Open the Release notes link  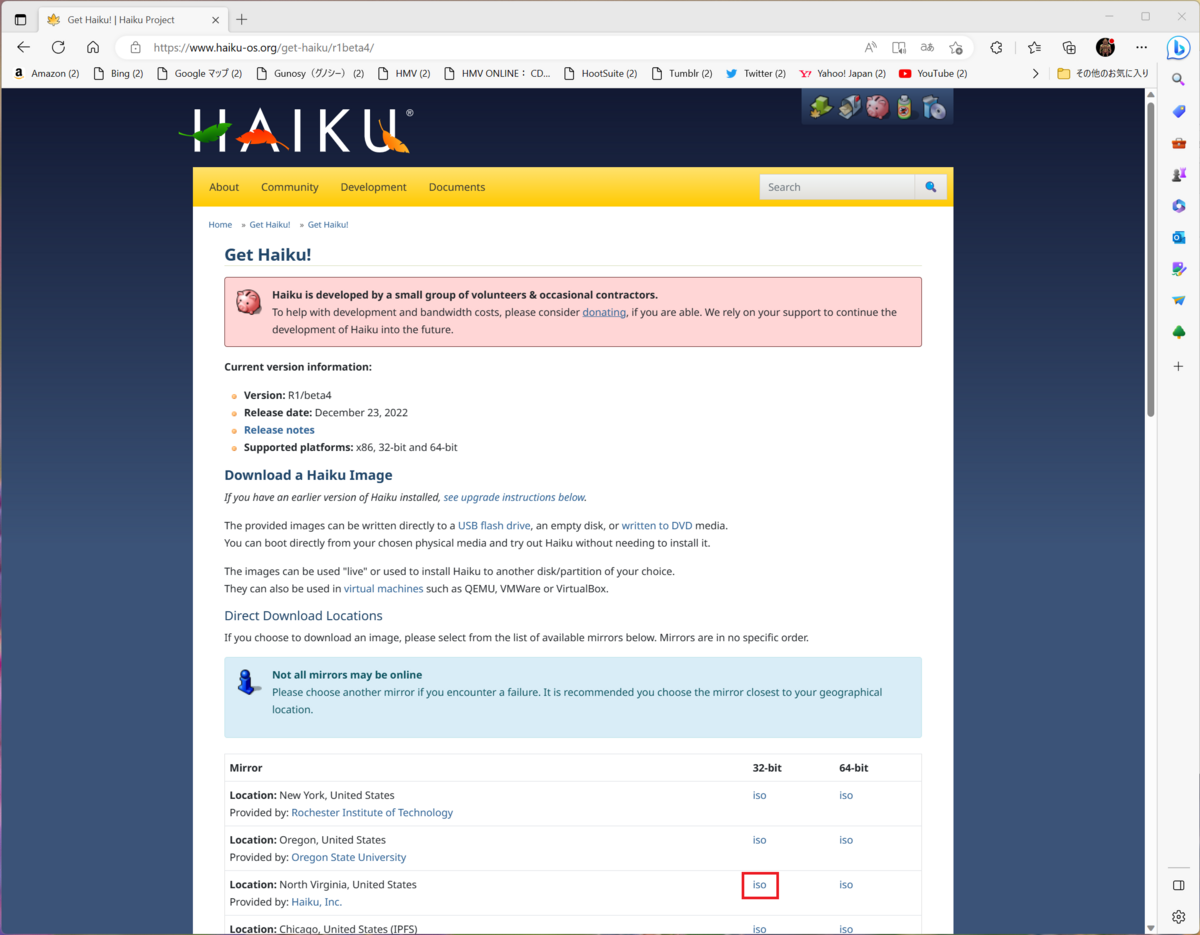pyautogui.click(x=279, y=430)
